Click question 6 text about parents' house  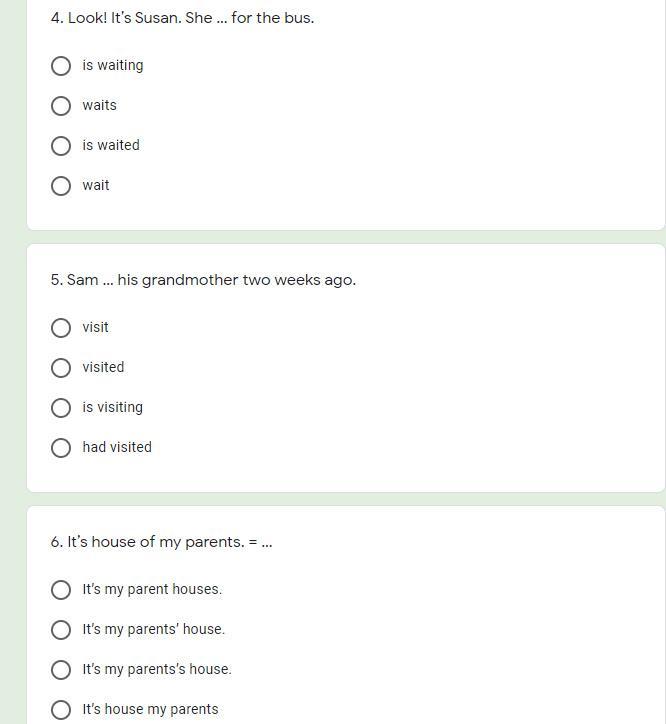click(x=162, y=542)
